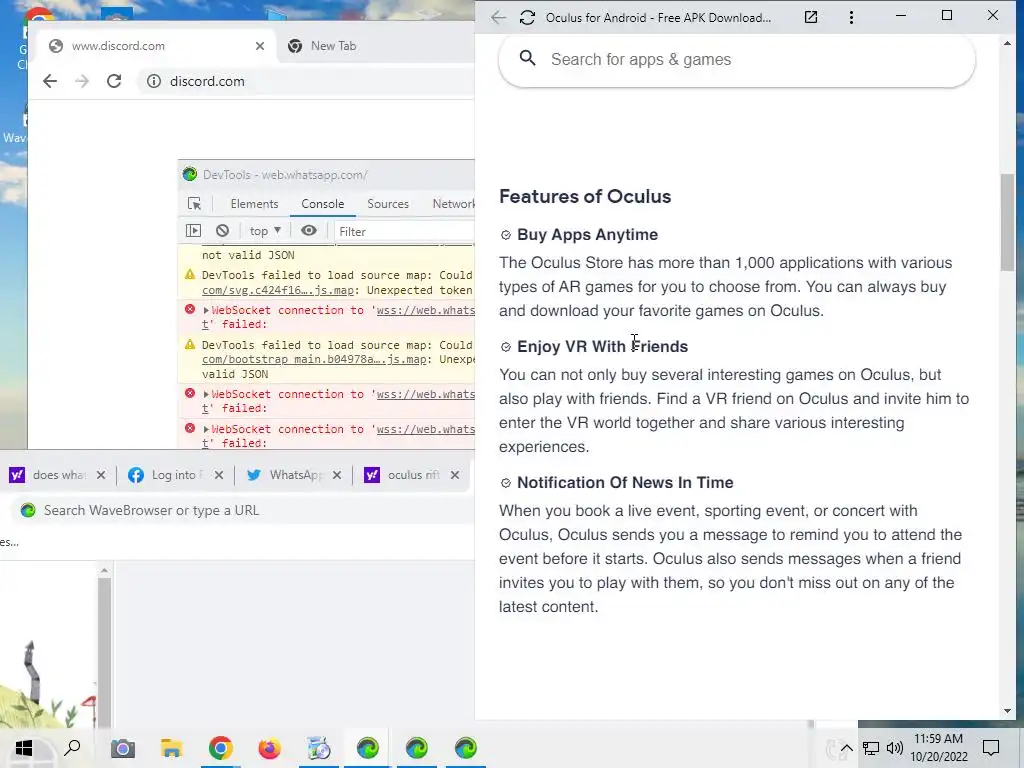Open the svg.c424f16 js.map link

click(x=279, y=290)
